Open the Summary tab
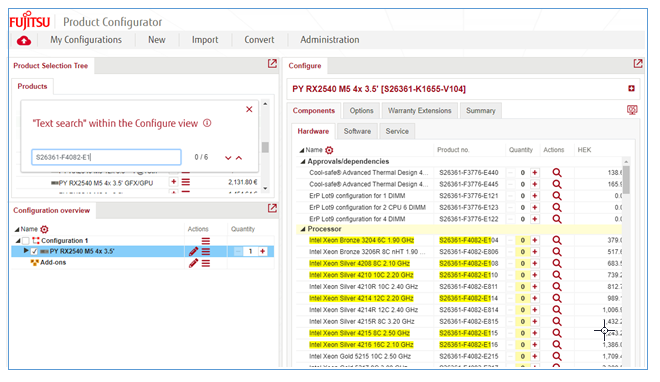This screenshot has height=382, width=660. coord(480,111)
